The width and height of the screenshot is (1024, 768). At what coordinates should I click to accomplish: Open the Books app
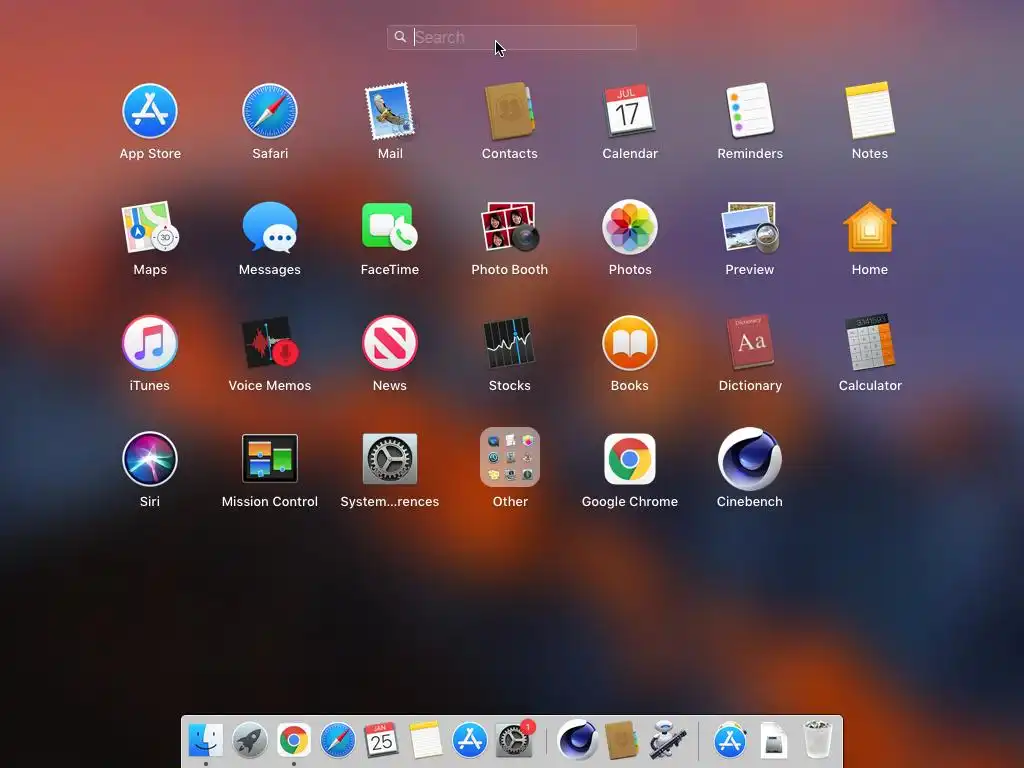point(630,343)
